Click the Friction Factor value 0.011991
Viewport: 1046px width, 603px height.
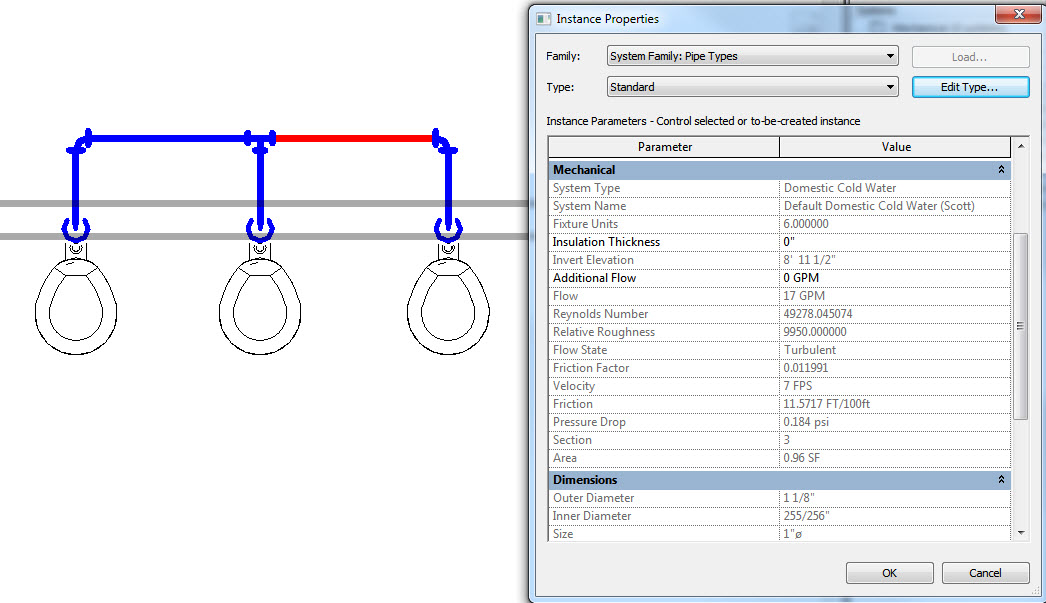click(895, 368)
